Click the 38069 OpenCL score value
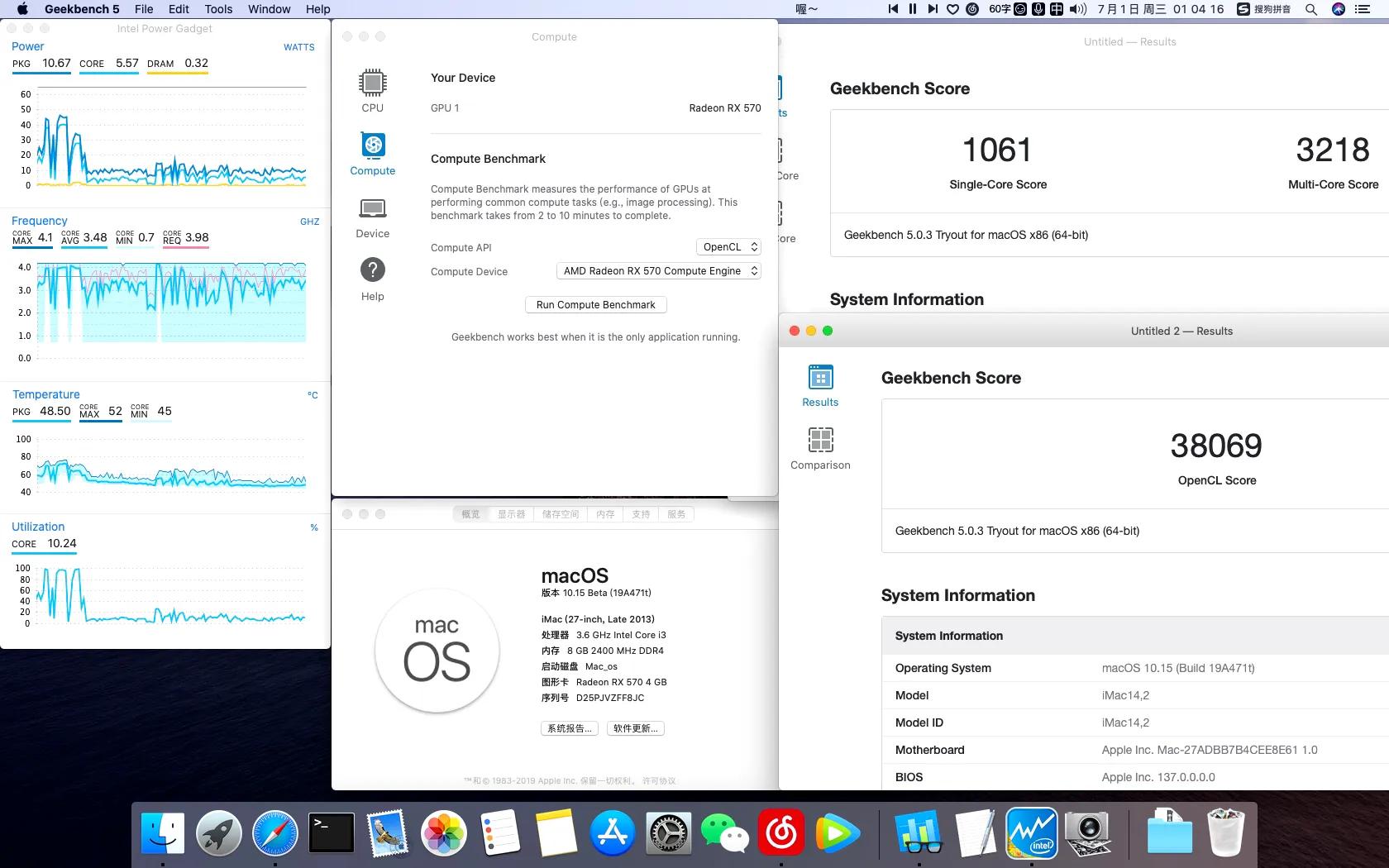The image size is (1389, 868). click(x=1216, y=446)
